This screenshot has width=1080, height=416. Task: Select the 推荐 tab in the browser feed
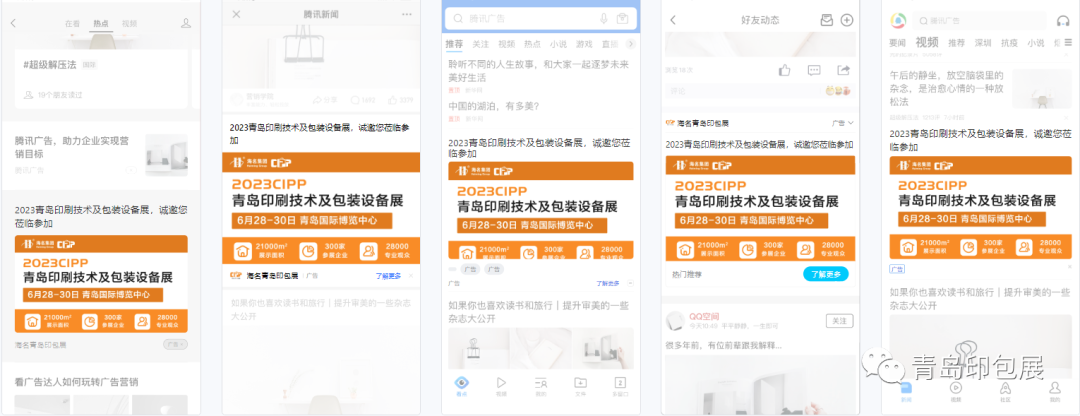(454, 44)
